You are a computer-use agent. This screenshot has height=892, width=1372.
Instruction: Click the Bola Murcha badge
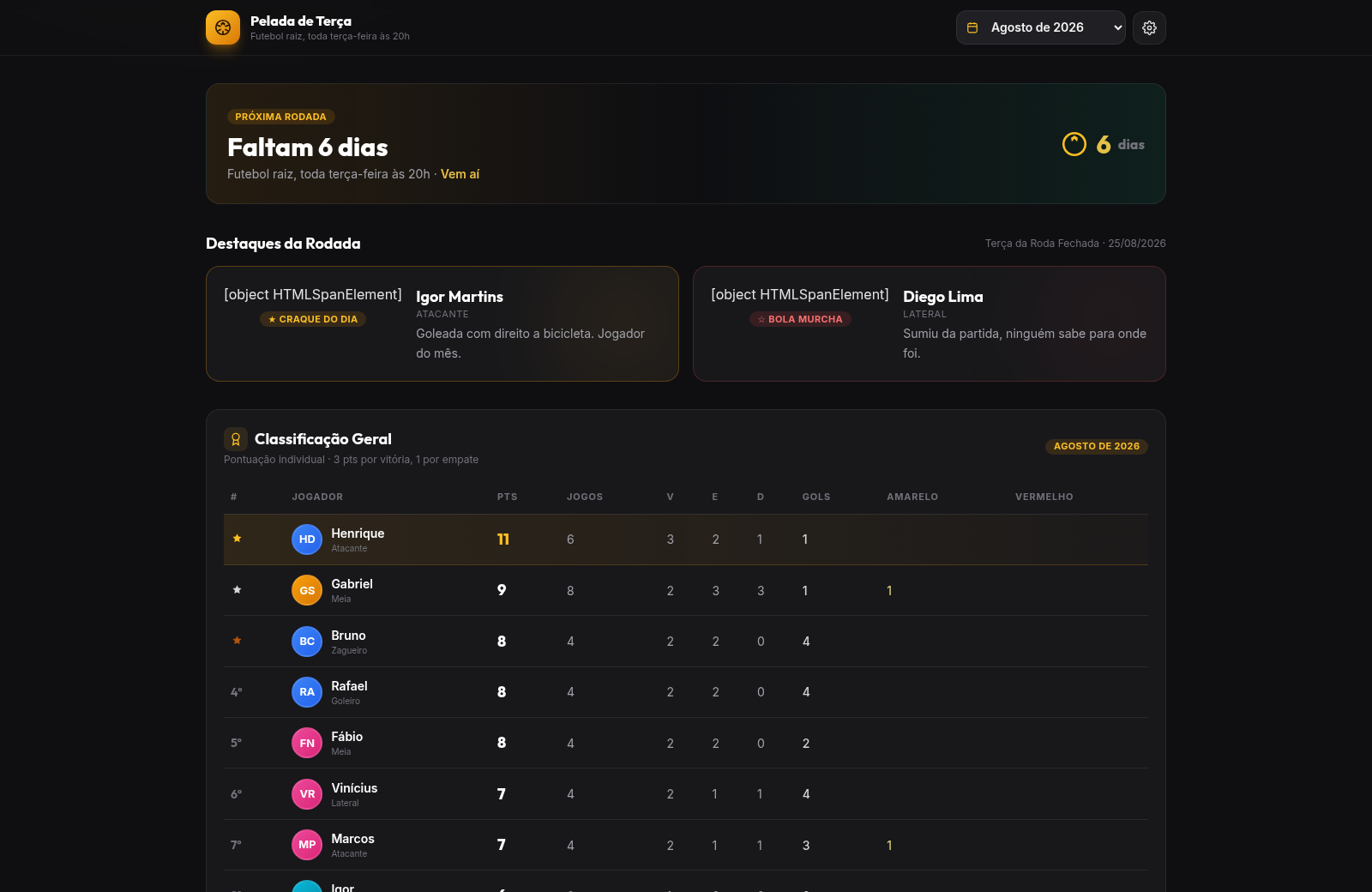click(x=800, y=319)
